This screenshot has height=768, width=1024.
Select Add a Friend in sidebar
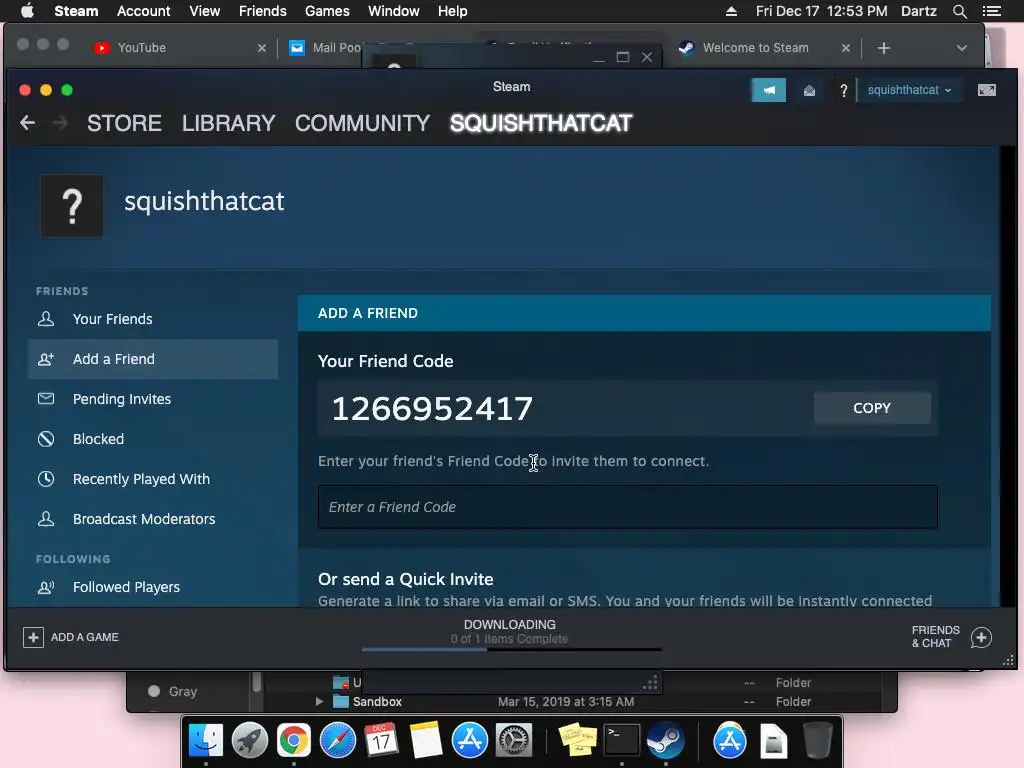coord(153,359)
